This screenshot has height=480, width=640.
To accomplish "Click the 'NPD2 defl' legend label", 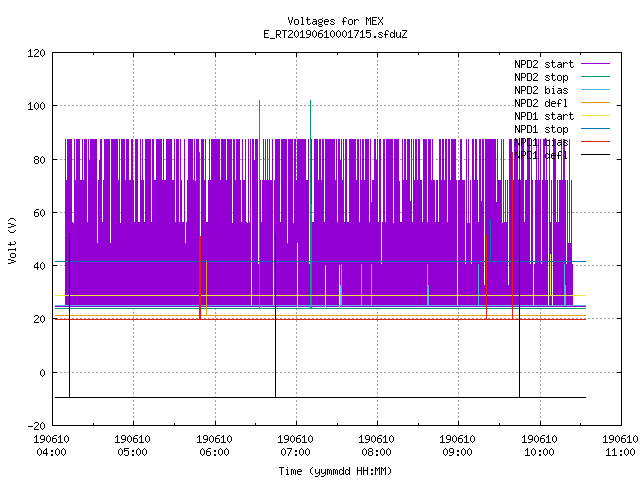I will (541, 103).
